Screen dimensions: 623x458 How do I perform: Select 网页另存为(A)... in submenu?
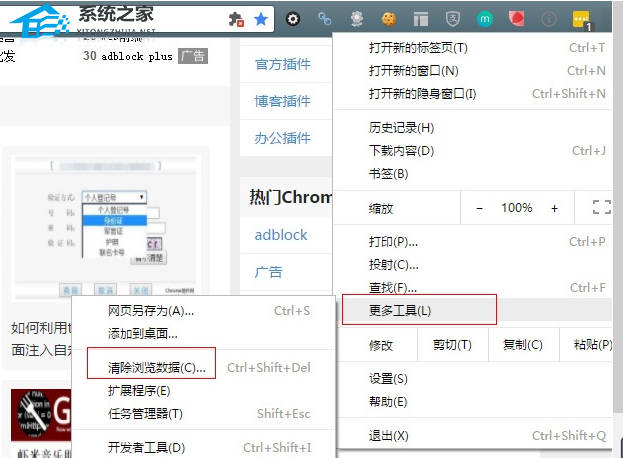pyautogui.click(x=203, y=311)
